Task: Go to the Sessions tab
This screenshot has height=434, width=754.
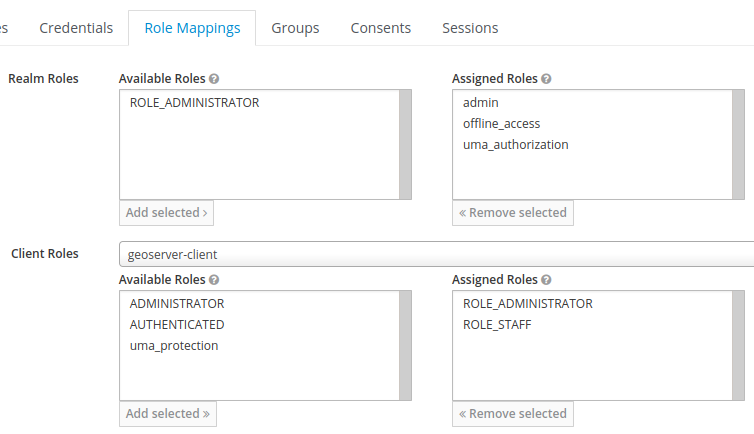Action: (x=470, y=28)
